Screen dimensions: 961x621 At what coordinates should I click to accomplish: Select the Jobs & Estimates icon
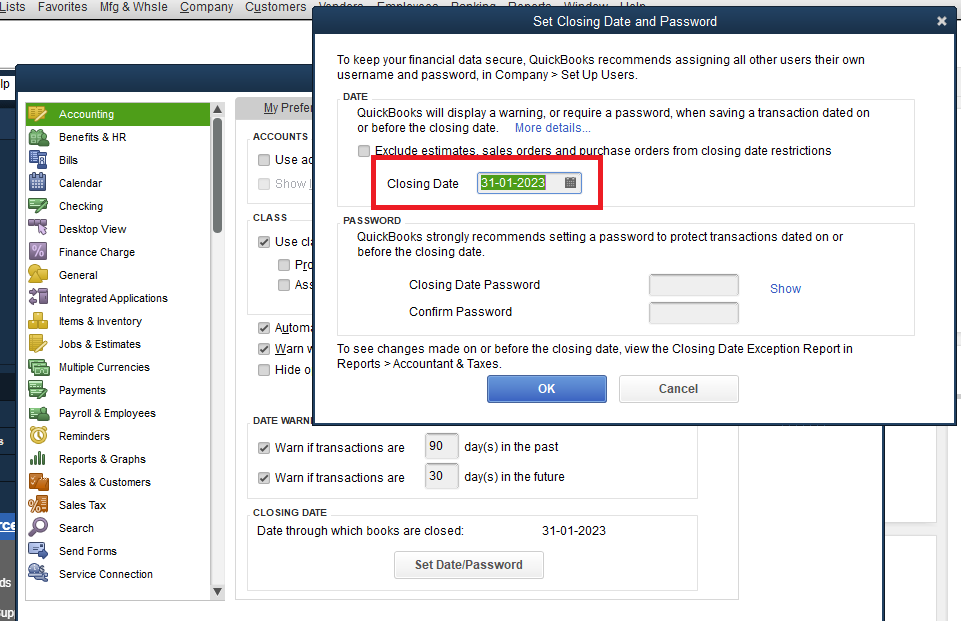(x=38, y=344)
